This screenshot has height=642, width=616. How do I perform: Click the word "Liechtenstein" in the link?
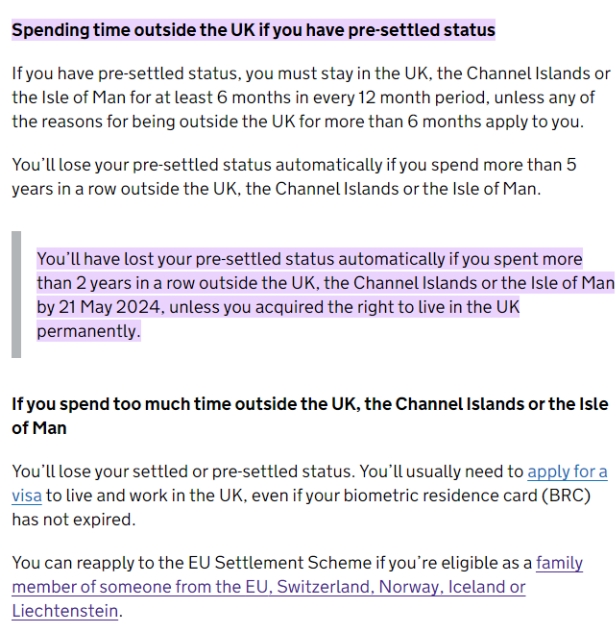65,611
